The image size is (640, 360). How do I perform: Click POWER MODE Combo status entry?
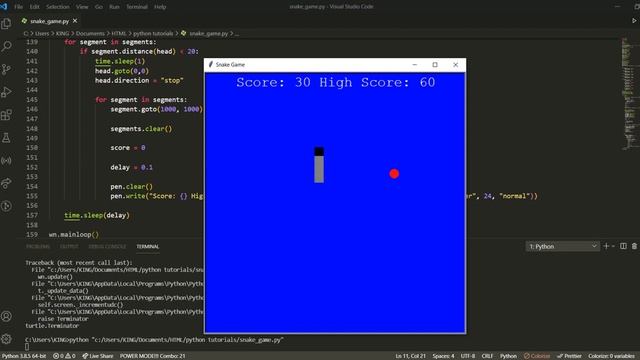152,356
